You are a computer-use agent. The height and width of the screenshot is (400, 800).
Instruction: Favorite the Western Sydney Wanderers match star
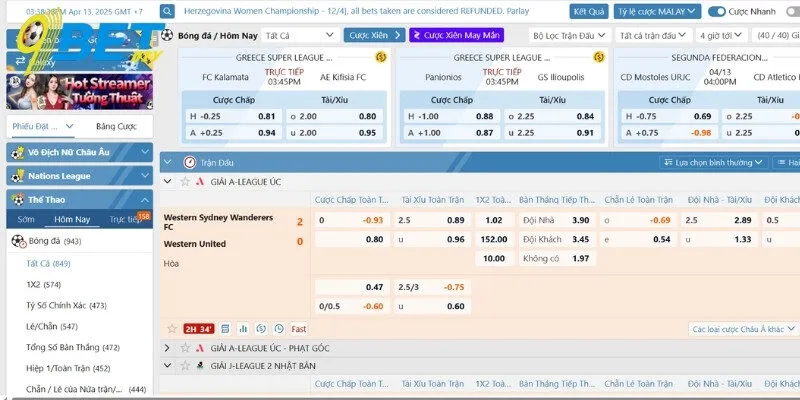click(x=172, y=329)
